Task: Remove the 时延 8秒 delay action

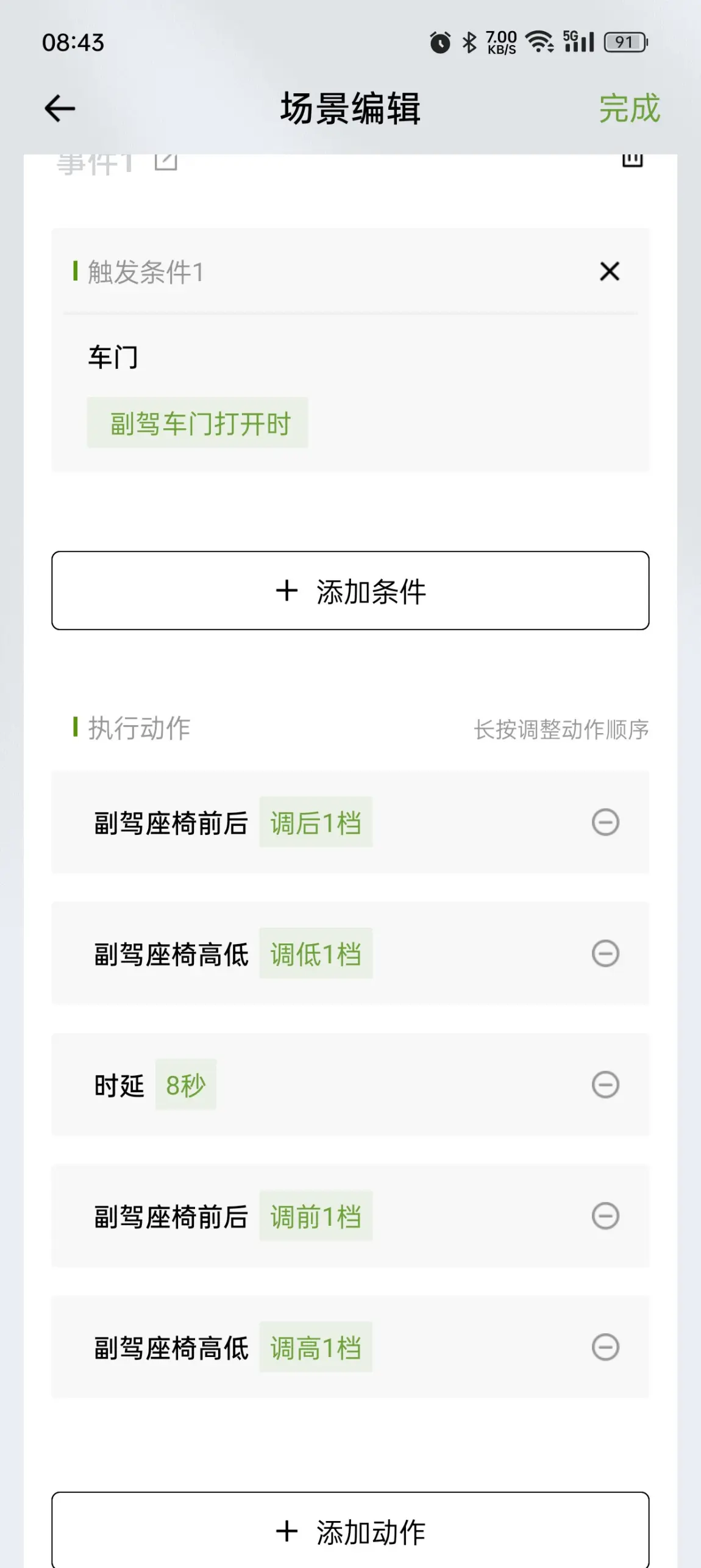Action: pyautogui.click(x=605, y=1084)
